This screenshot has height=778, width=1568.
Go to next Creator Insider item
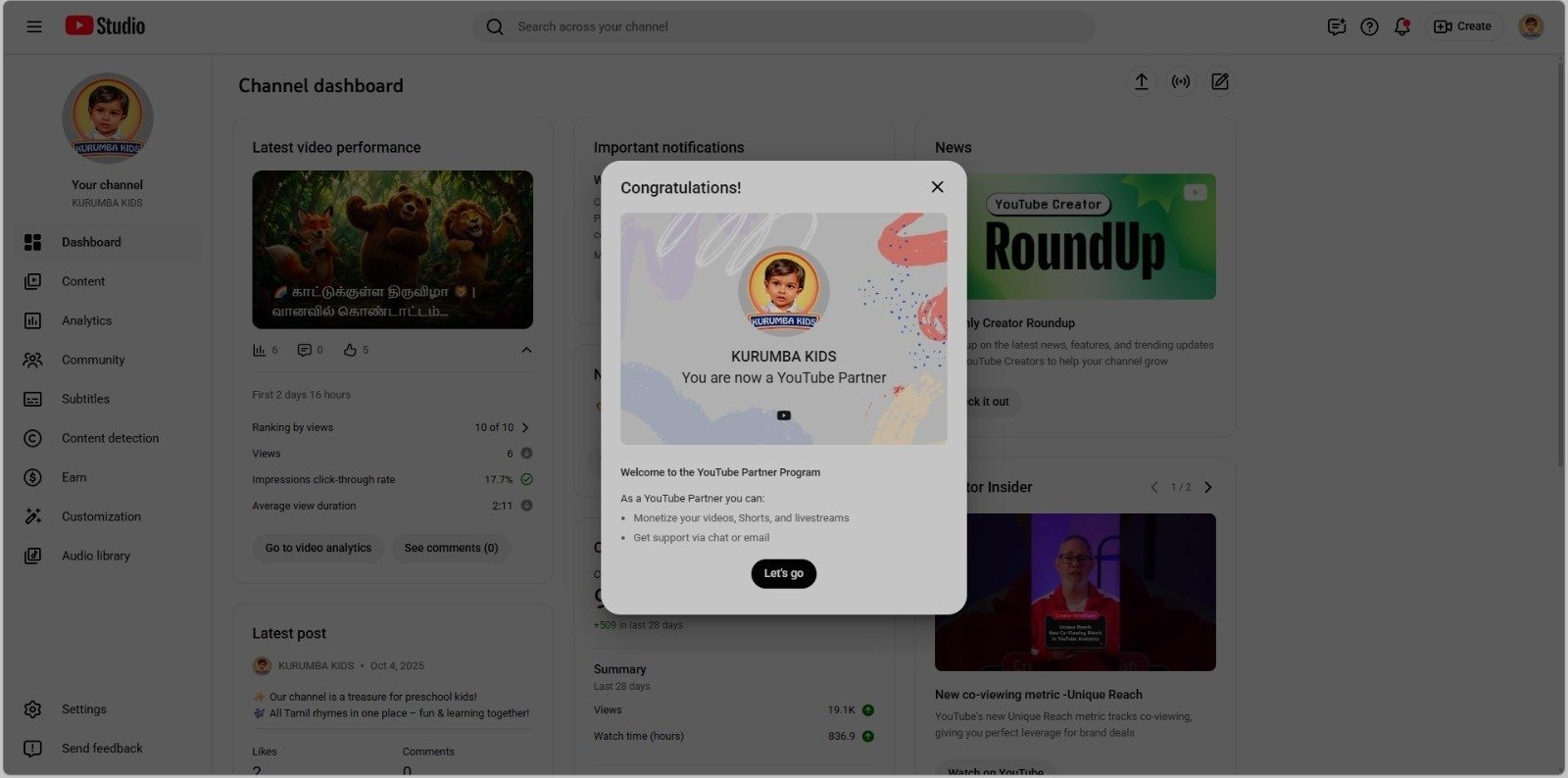[1208, 487]
